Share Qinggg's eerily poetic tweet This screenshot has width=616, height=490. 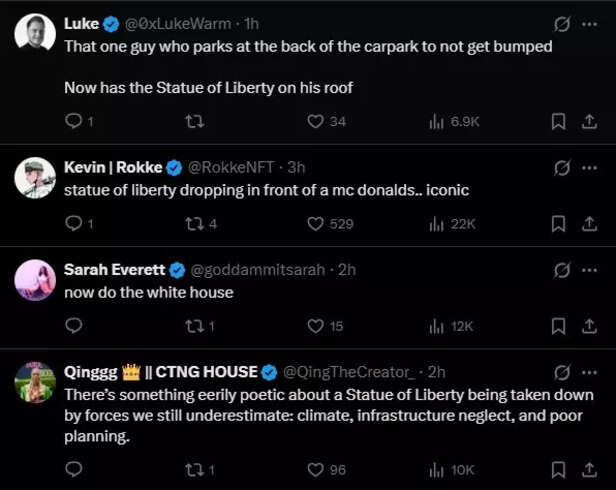pos(589,469)
